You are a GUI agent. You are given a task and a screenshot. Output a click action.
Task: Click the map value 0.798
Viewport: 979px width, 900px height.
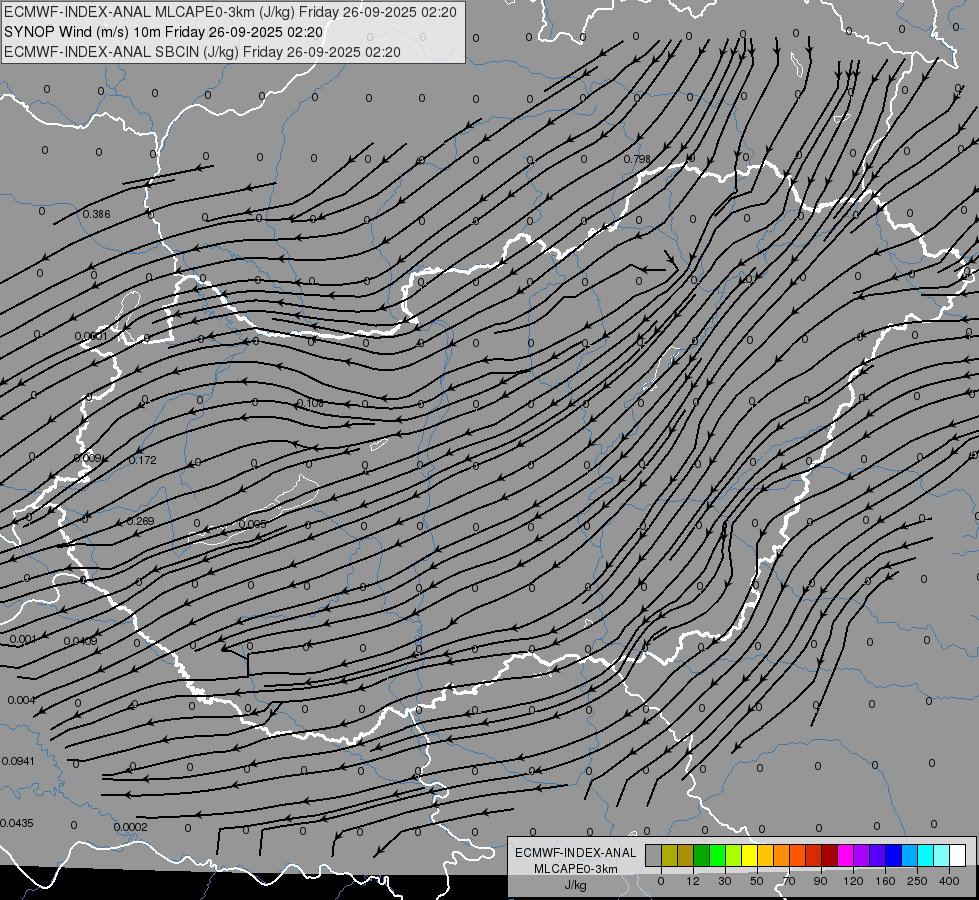637,159
